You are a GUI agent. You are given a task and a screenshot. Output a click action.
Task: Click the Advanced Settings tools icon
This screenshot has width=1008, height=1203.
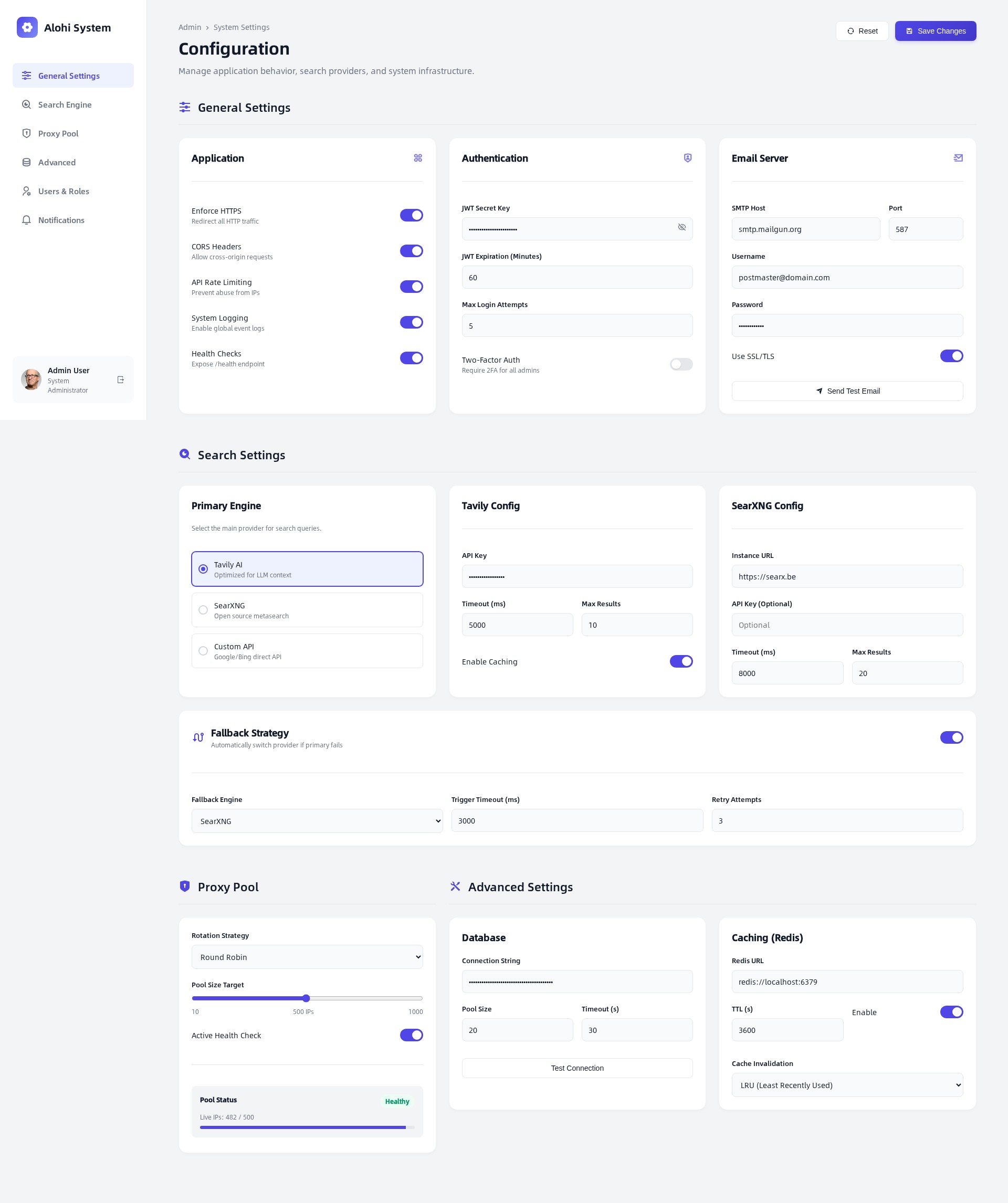[455, 886]
